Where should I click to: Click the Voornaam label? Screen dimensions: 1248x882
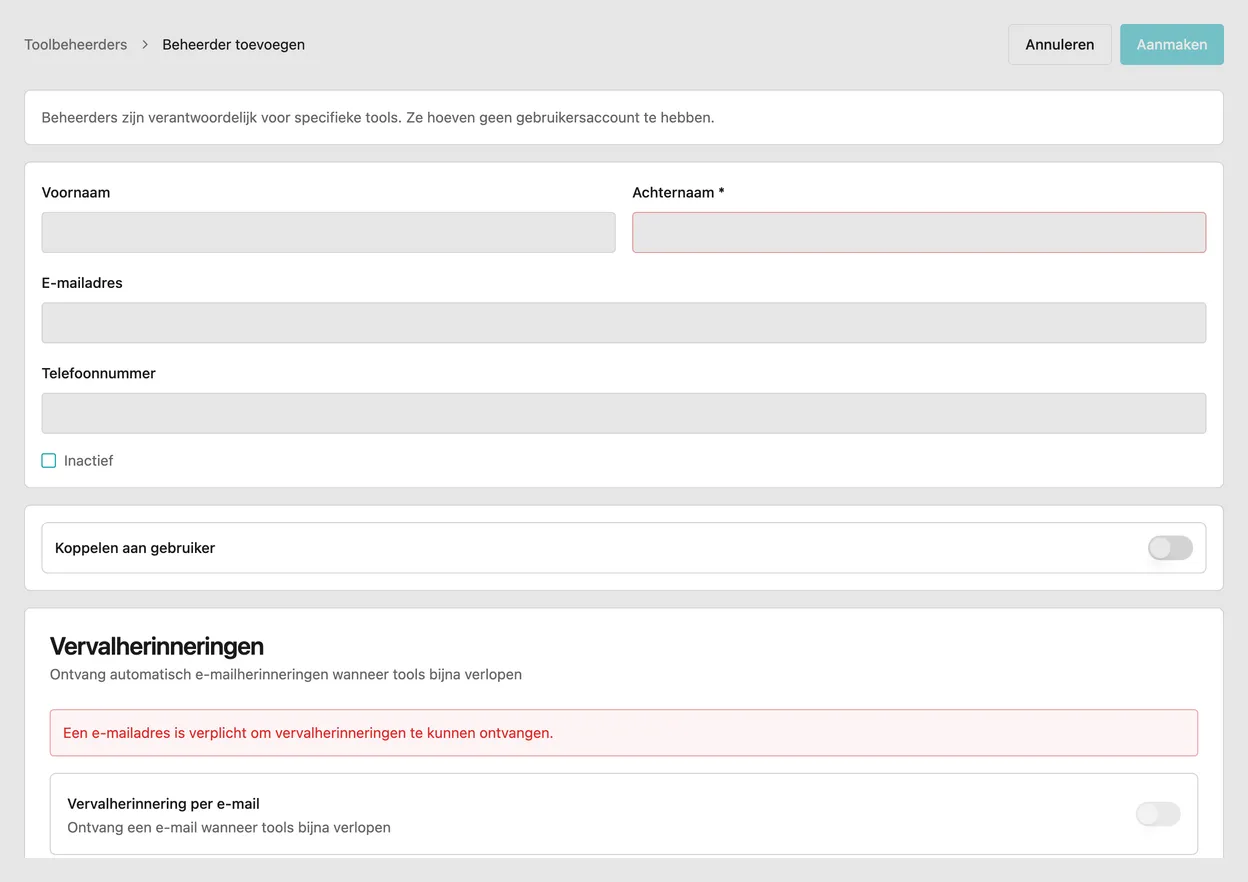pos(76,192)
